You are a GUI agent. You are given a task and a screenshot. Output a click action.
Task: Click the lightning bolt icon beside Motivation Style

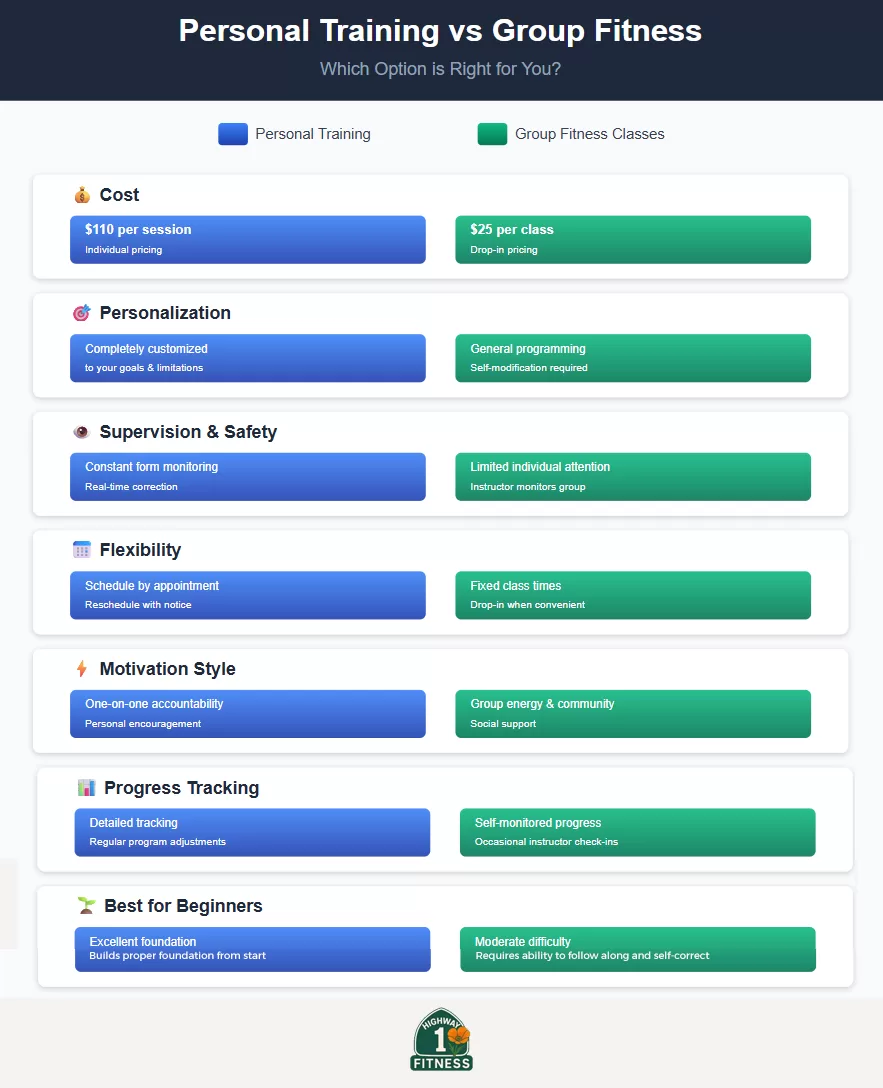(x=82, y=669)
